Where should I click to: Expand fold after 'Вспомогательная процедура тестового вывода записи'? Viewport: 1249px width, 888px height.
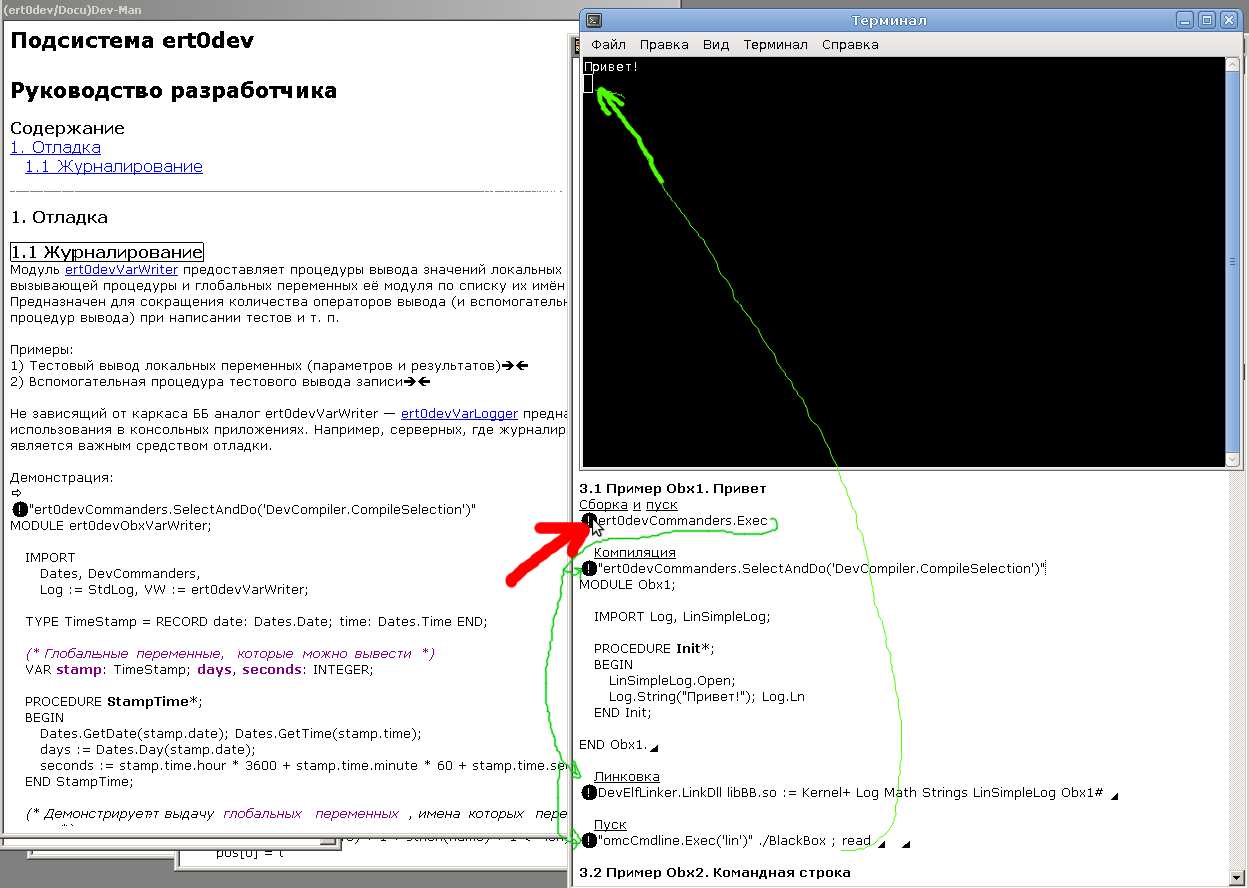click(x=411, y=381)
